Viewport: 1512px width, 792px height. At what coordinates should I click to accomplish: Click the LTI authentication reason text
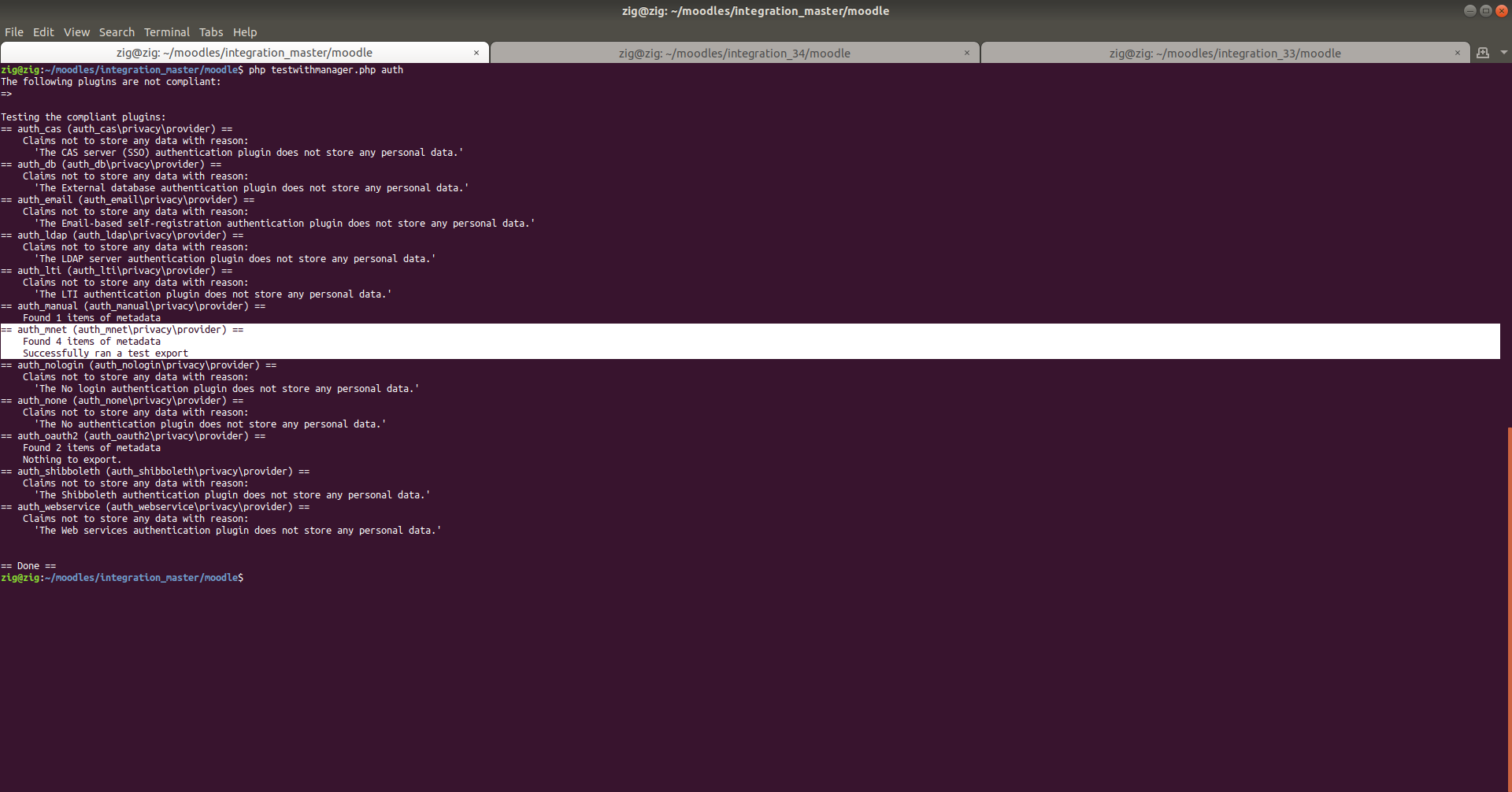tap(213, 294)
